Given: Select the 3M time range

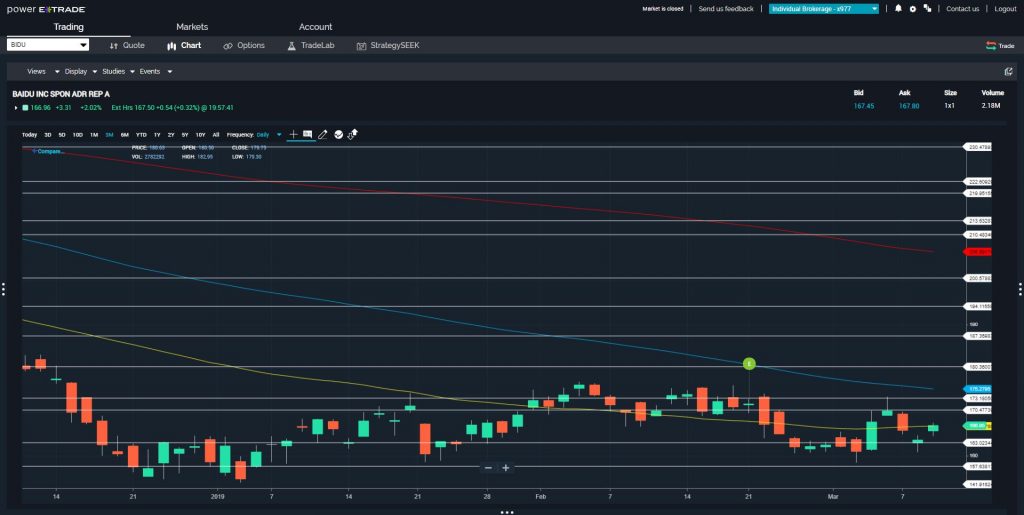Looking at the screenshot, I should click(x=109, y=134).
